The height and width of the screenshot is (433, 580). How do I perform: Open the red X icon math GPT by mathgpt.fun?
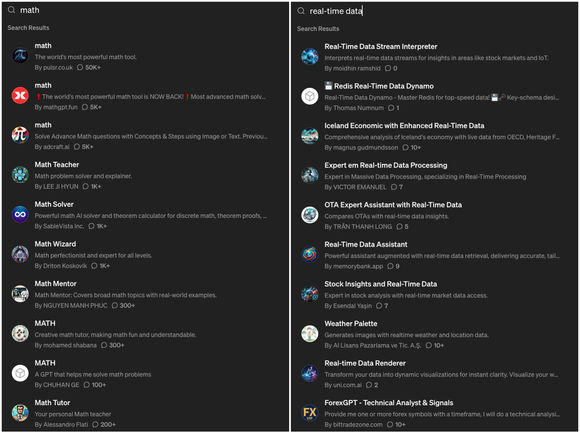[20, 95]
